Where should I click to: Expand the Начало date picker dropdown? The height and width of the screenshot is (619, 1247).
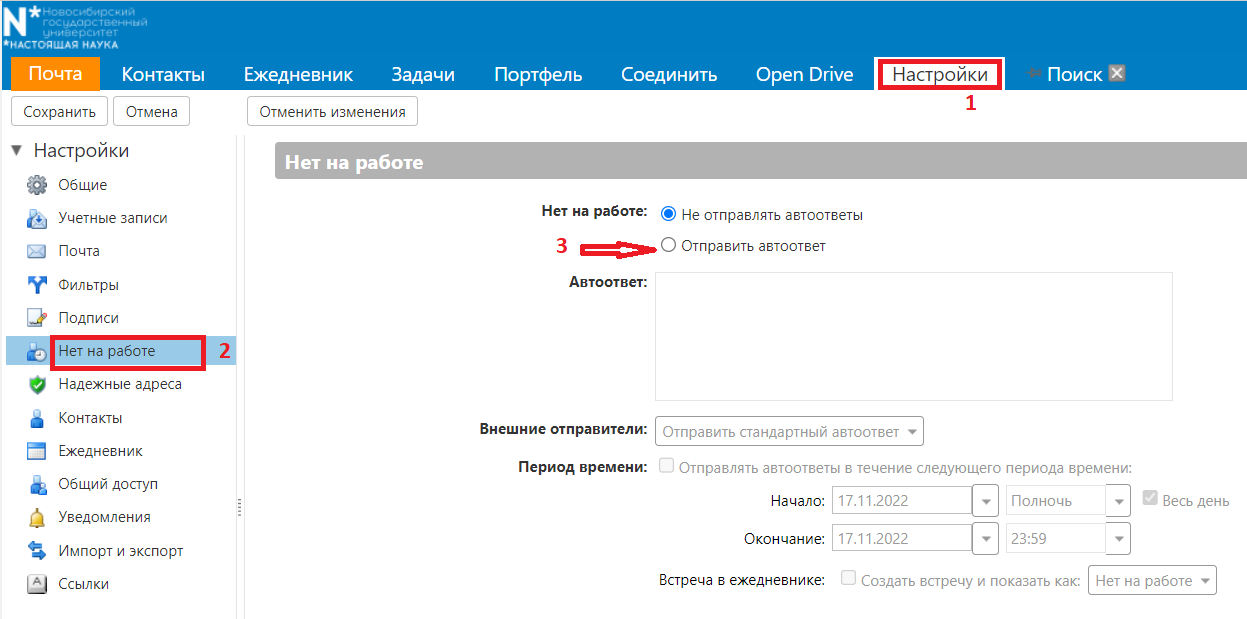point(984,500)
